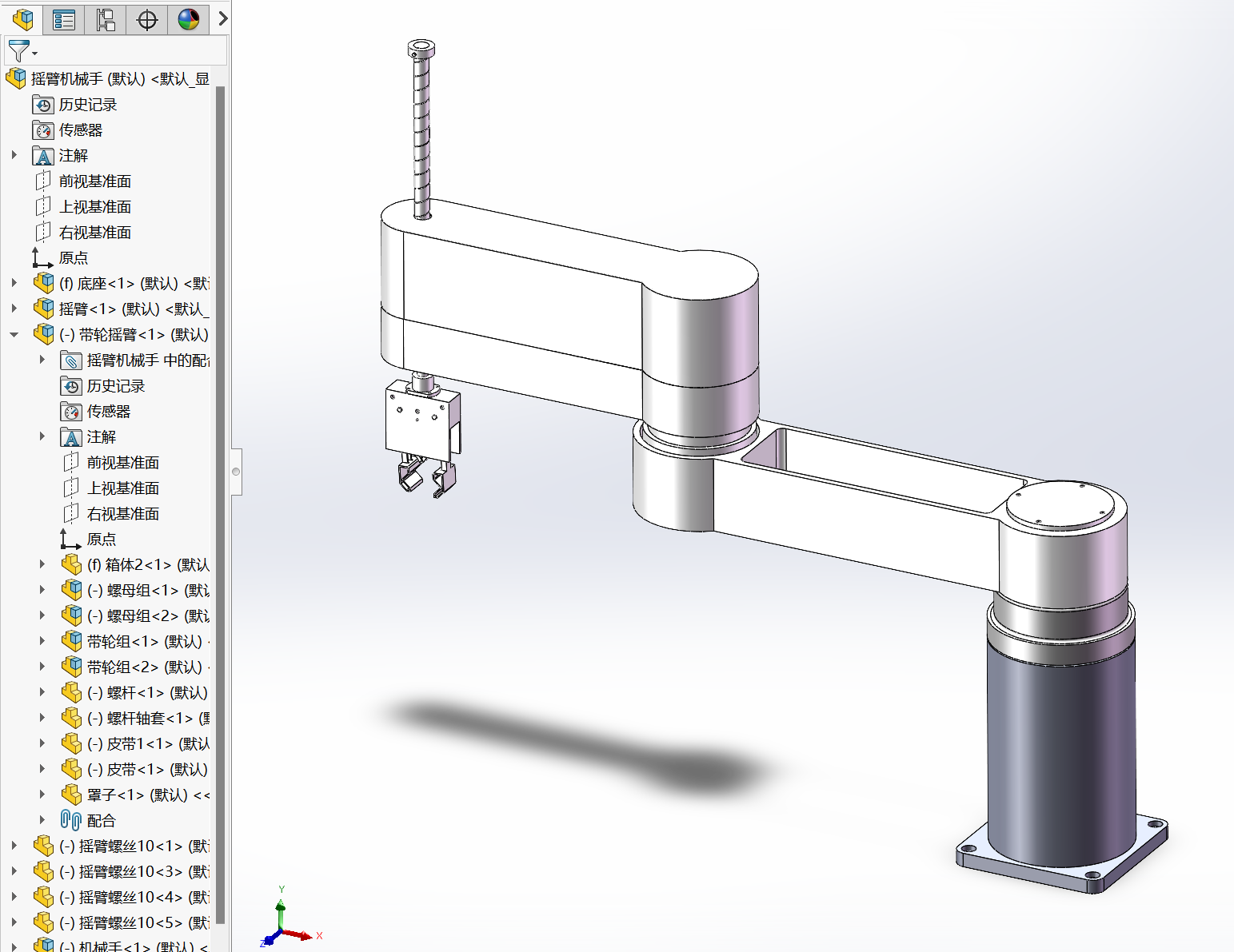Click the feature tree filter funnel icon

19,51
